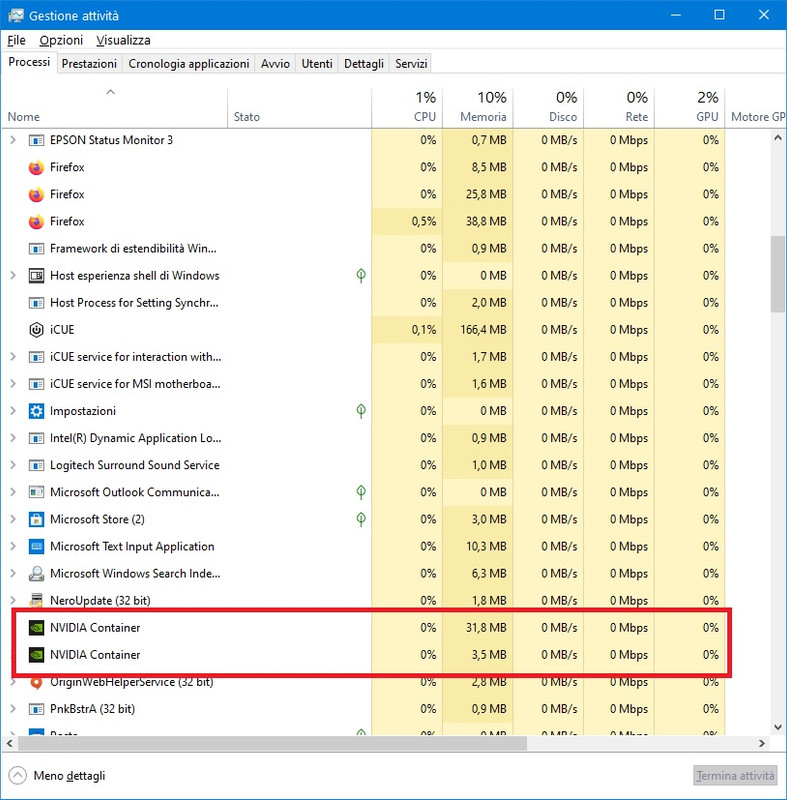This screenshot has height=800, width=787.
Task: Collapse view with Meno dettagli arrow
Action: 17,776
